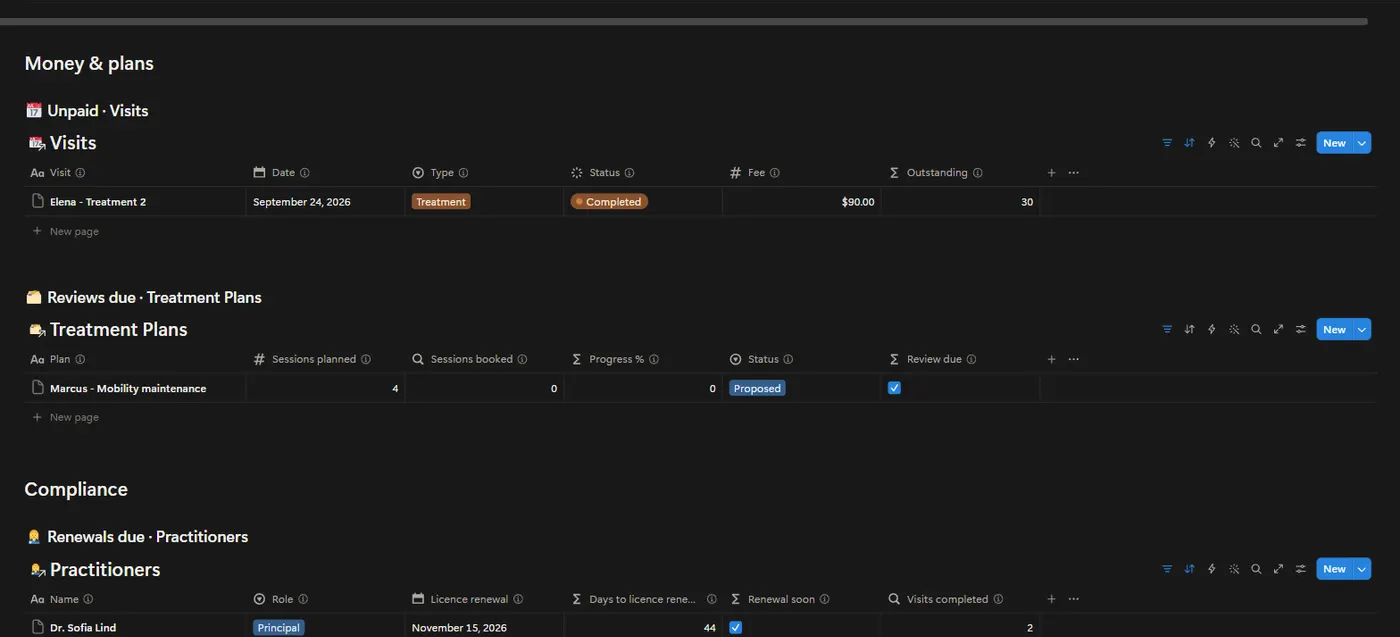Screen dimensions: 1400x637
Task: Click the AI magic wand in Treatment Plans toolbar
Action: [1234, 329]
